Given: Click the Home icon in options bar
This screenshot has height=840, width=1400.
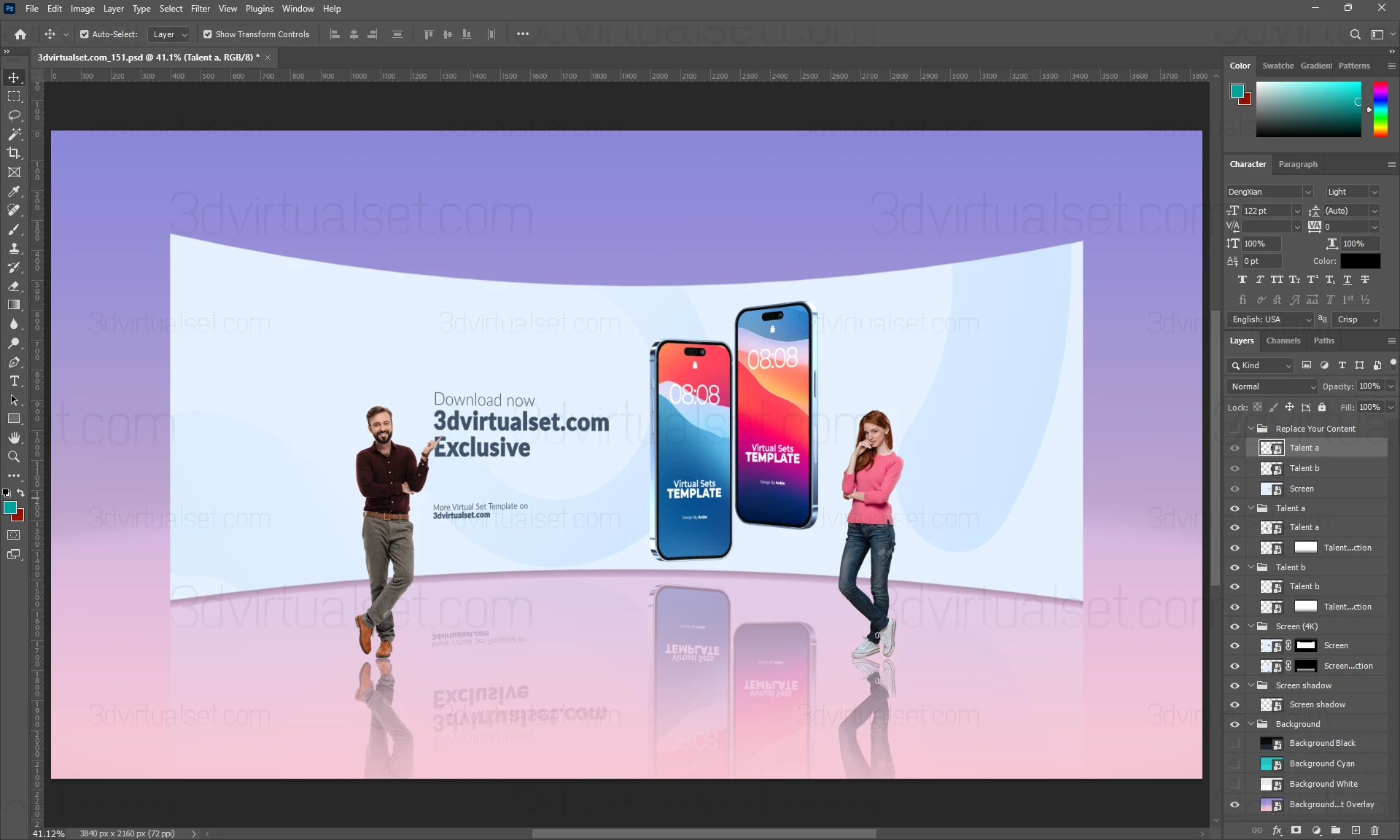Looking at the screenshot, I should (20, 34).
